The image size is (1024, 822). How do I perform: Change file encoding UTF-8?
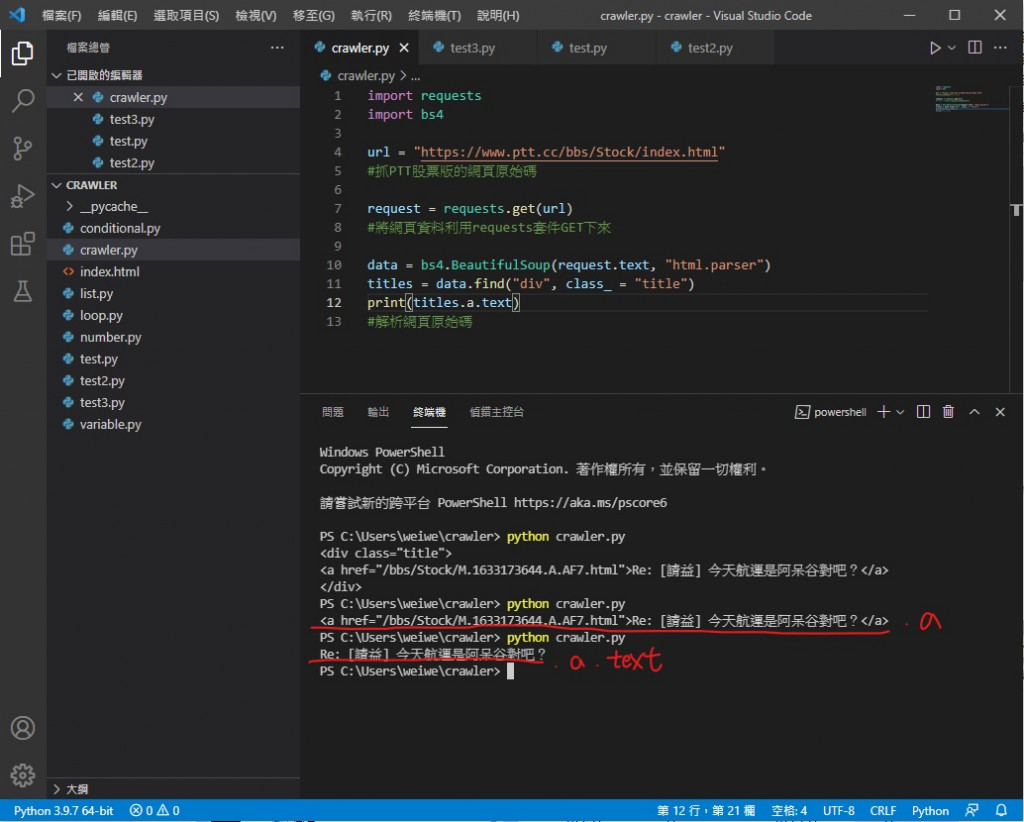click(x=839, y=810)
